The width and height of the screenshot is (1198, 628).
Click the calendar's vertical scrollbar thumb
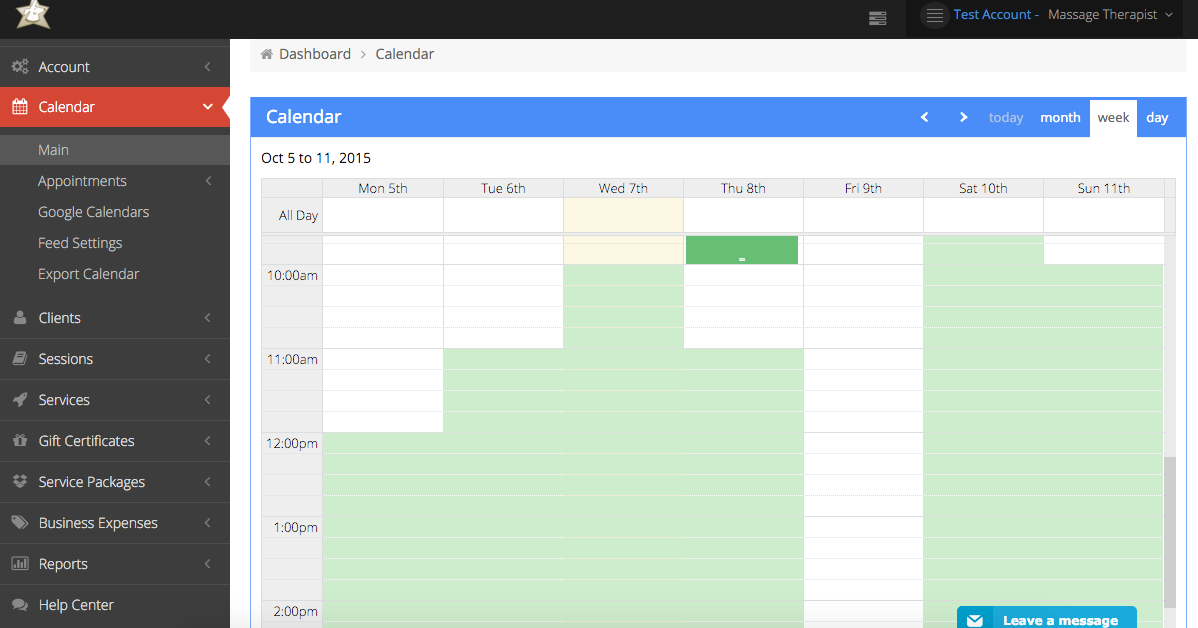(x=1169, y=532)
